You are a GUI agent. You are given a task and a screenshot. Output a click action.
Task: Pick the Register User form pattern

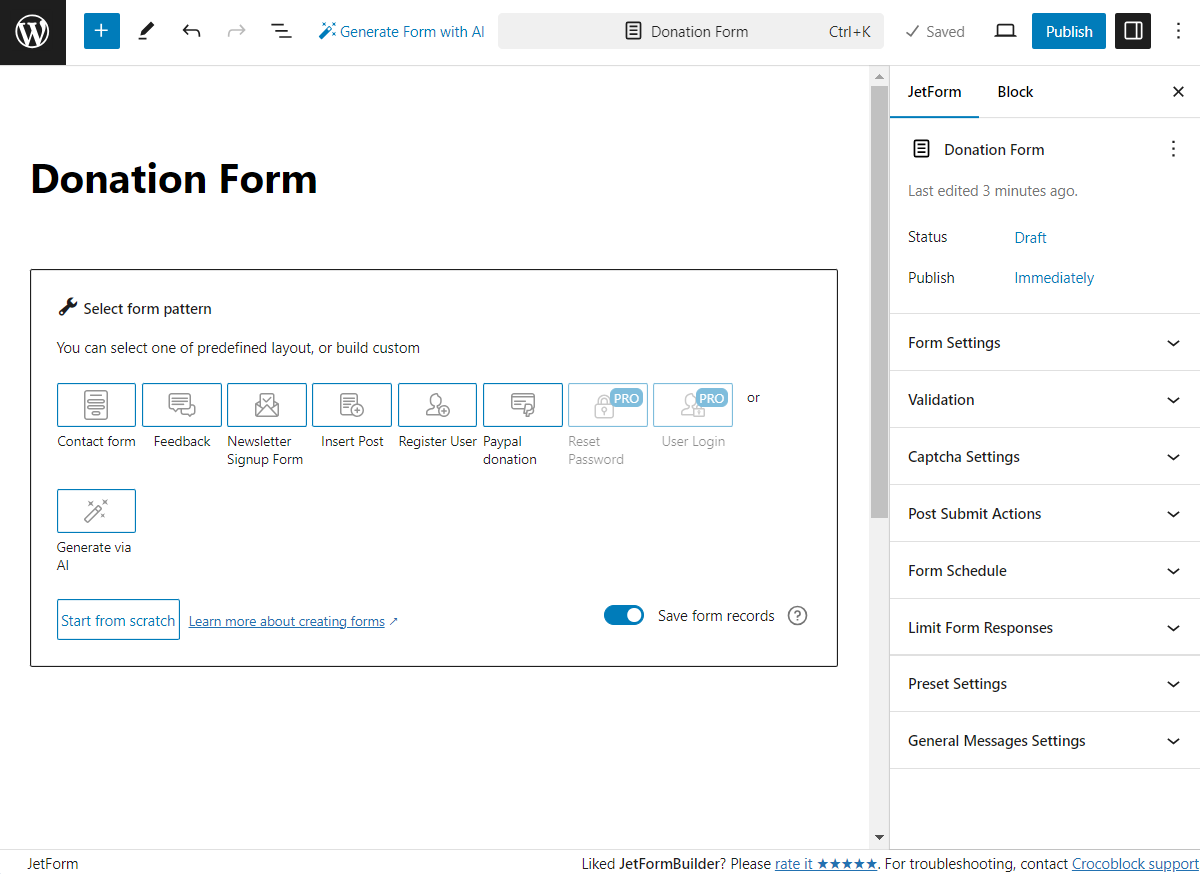coord(437,405)
